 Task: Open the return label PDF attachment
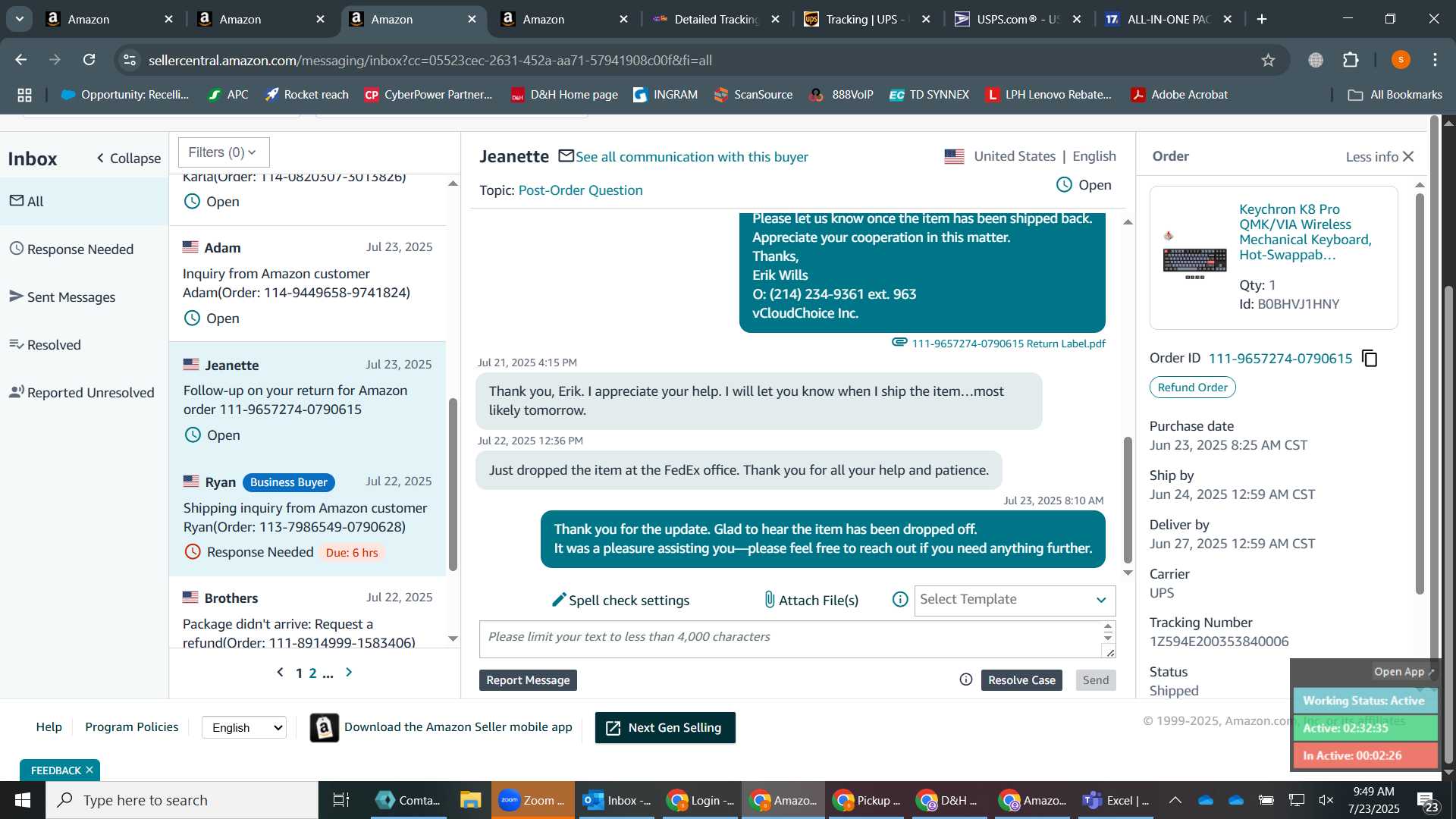1008,344
